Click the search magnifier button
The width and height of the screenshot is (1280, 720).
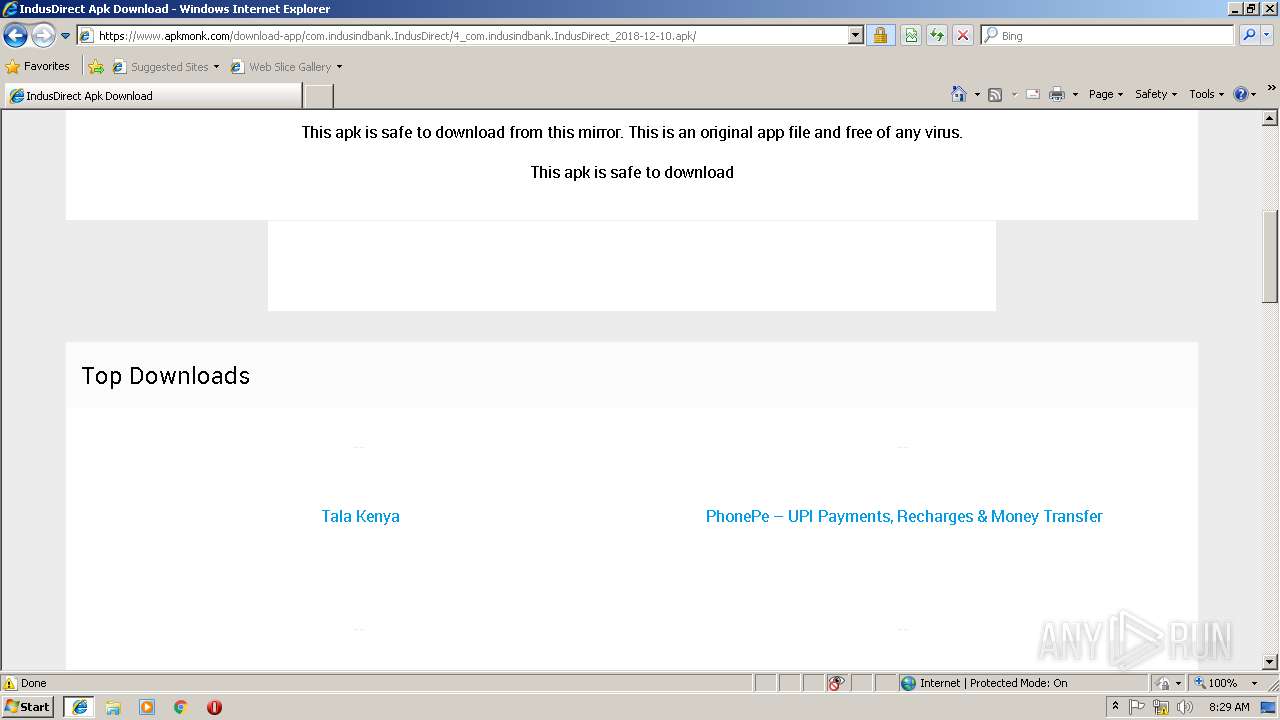click(x=1249, y=36)
